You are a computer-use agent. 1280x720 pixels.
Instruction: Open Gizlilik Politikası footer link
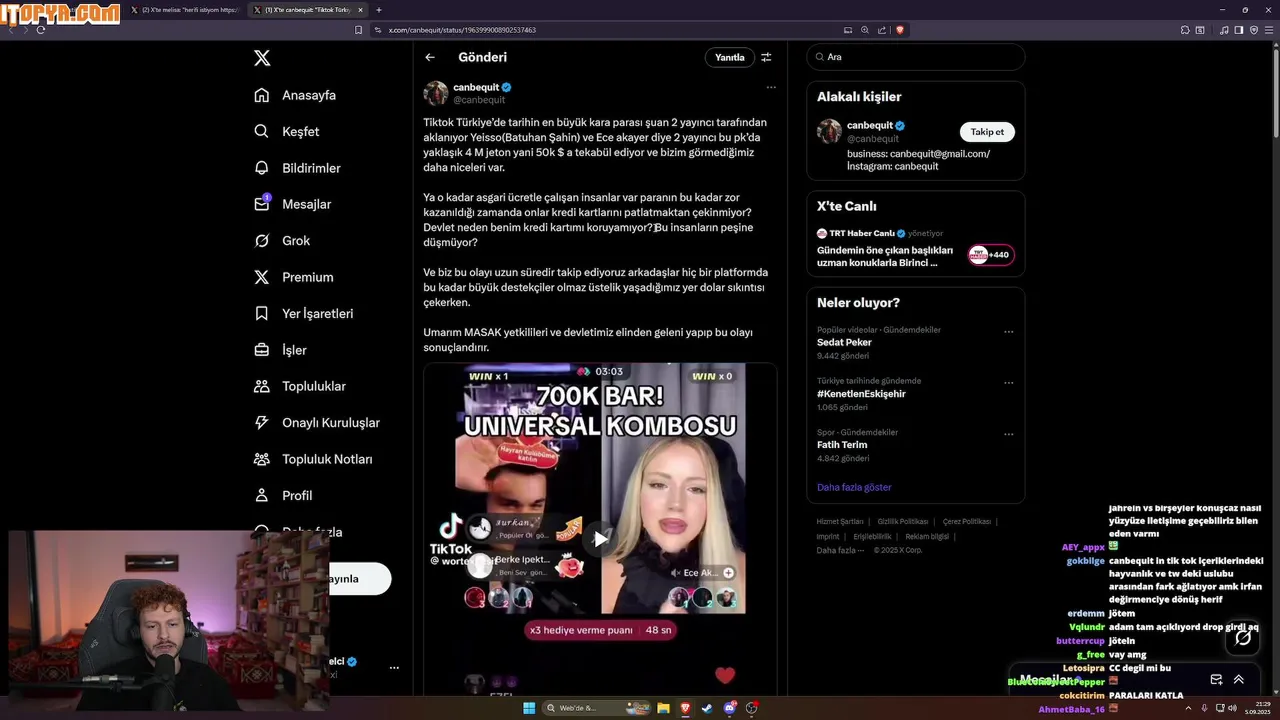(x=903, y=521)
